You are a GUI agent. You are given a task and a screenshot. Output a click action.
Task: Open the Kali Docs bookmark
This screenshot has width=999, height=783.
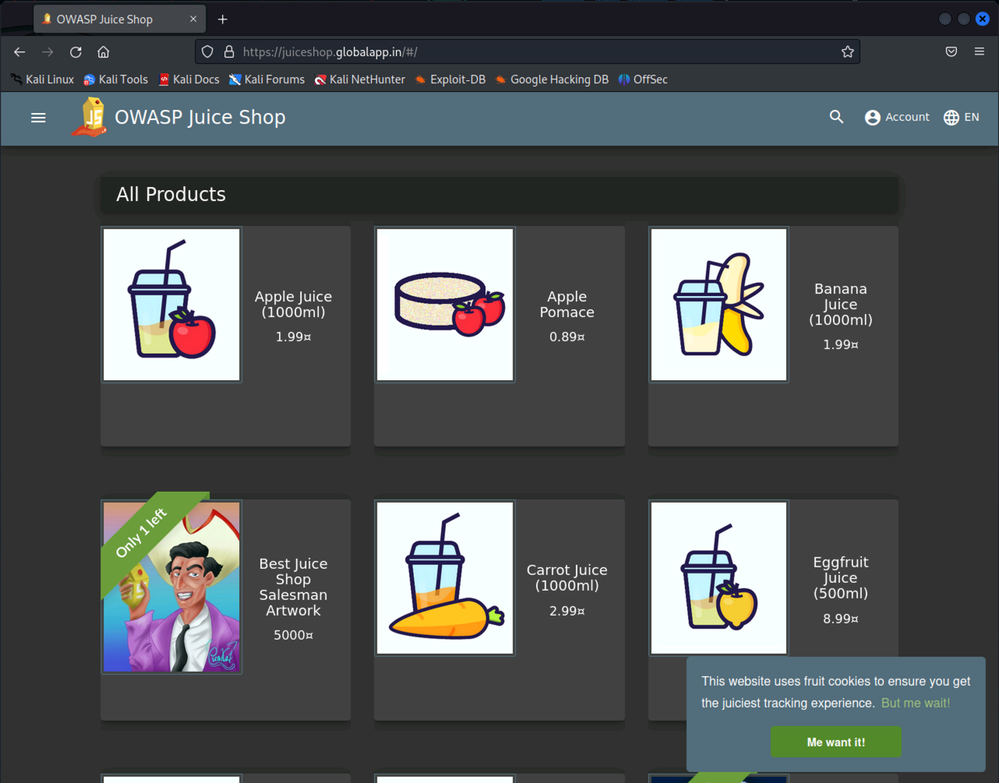pos(189,80)
